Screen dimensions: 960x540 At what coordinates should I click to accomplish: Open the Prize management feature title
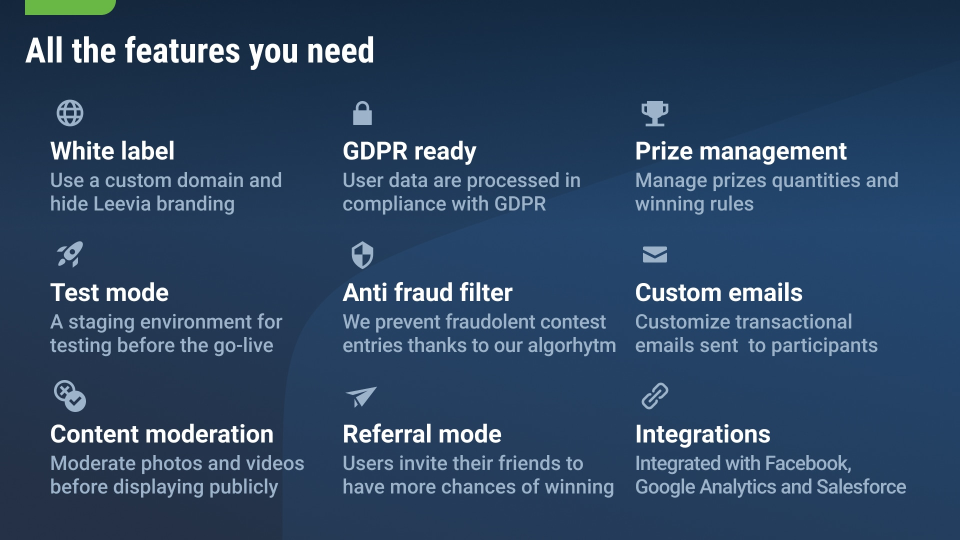(x=740, y=151)
